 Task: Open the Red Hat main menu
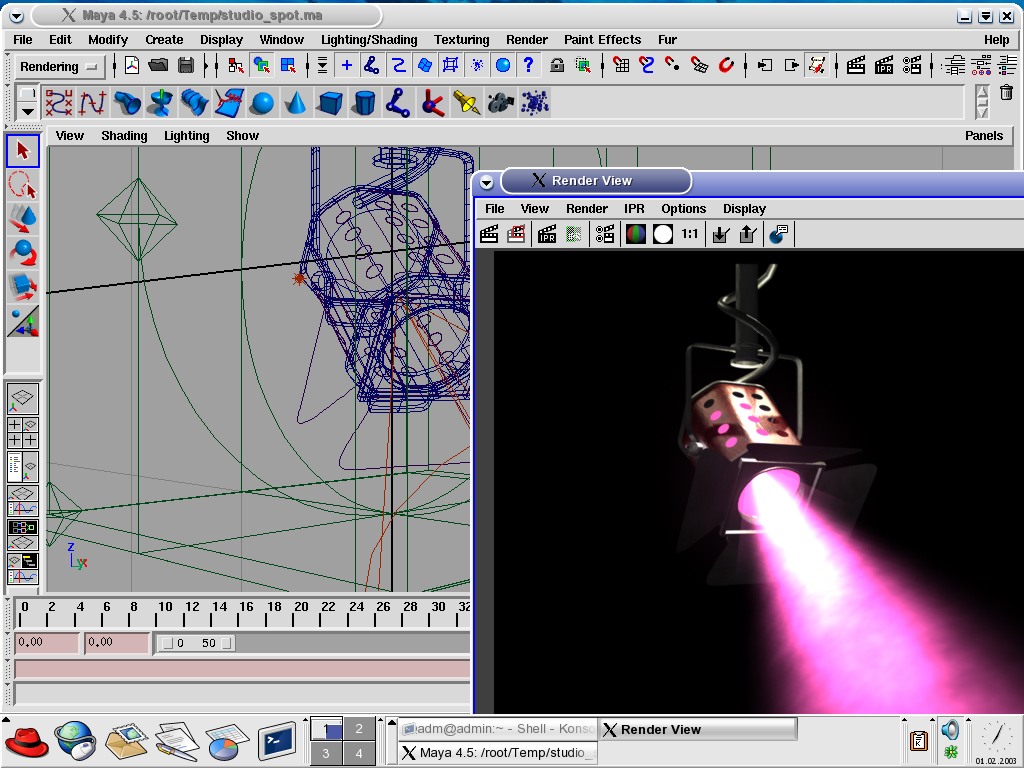point(27,743)
